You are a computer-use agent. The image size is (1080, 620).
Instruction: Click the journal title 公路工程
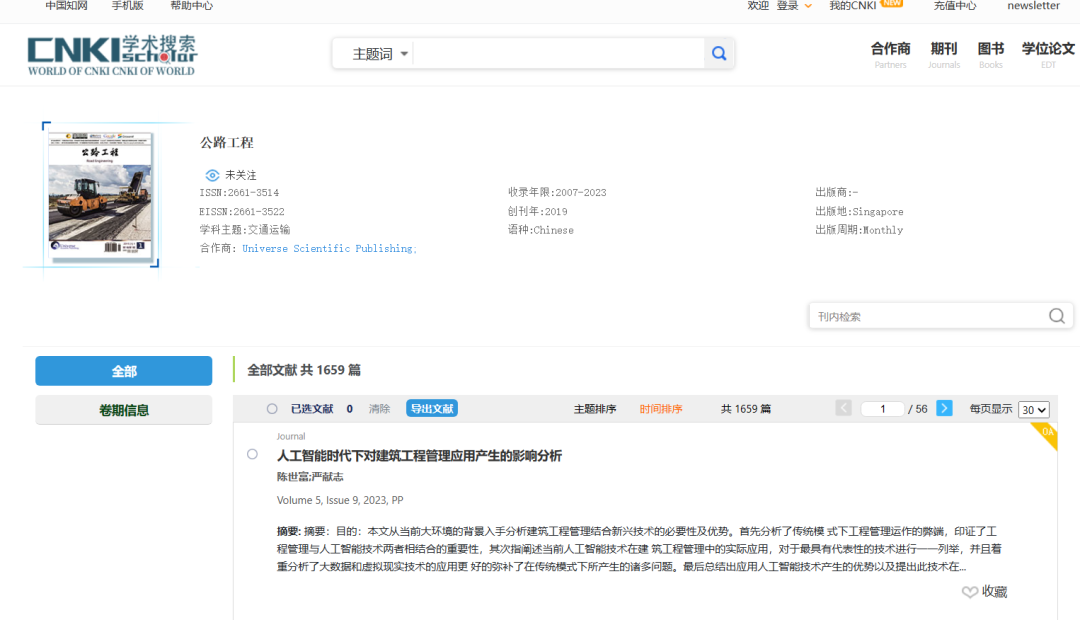click(x=227, y=143)
